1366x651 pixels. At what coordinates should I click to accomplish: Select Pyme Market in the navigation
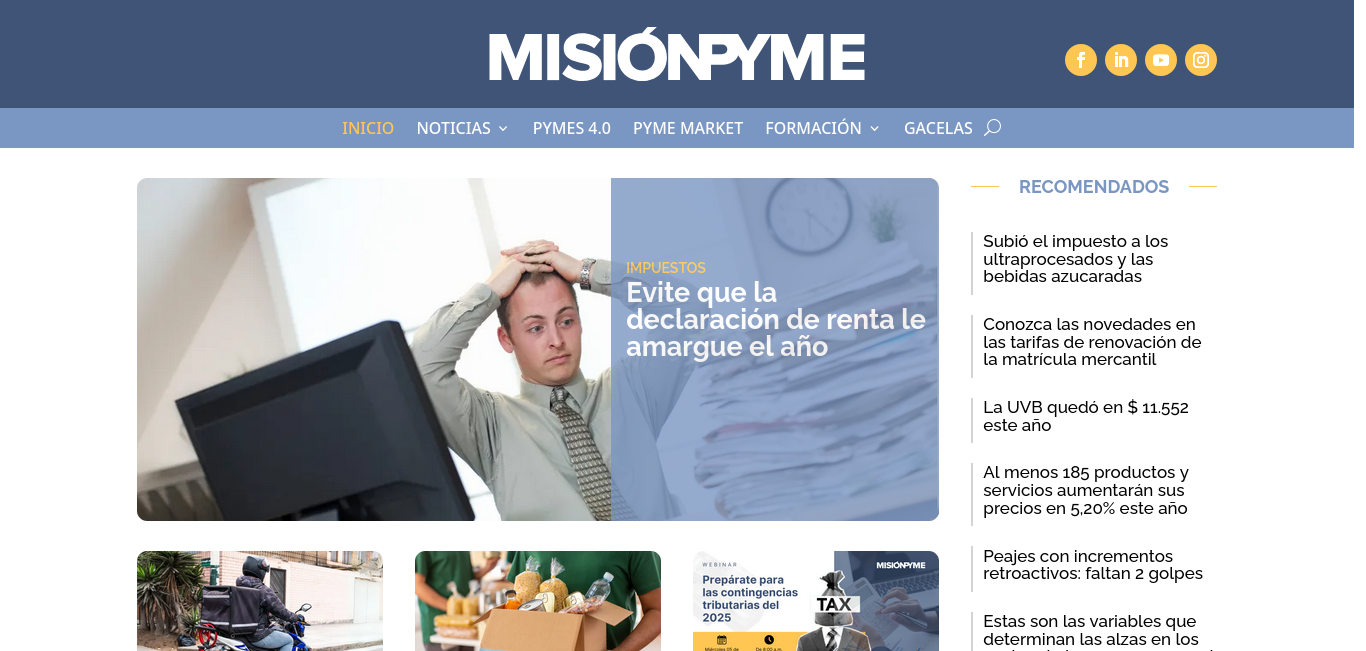(688, 128)
